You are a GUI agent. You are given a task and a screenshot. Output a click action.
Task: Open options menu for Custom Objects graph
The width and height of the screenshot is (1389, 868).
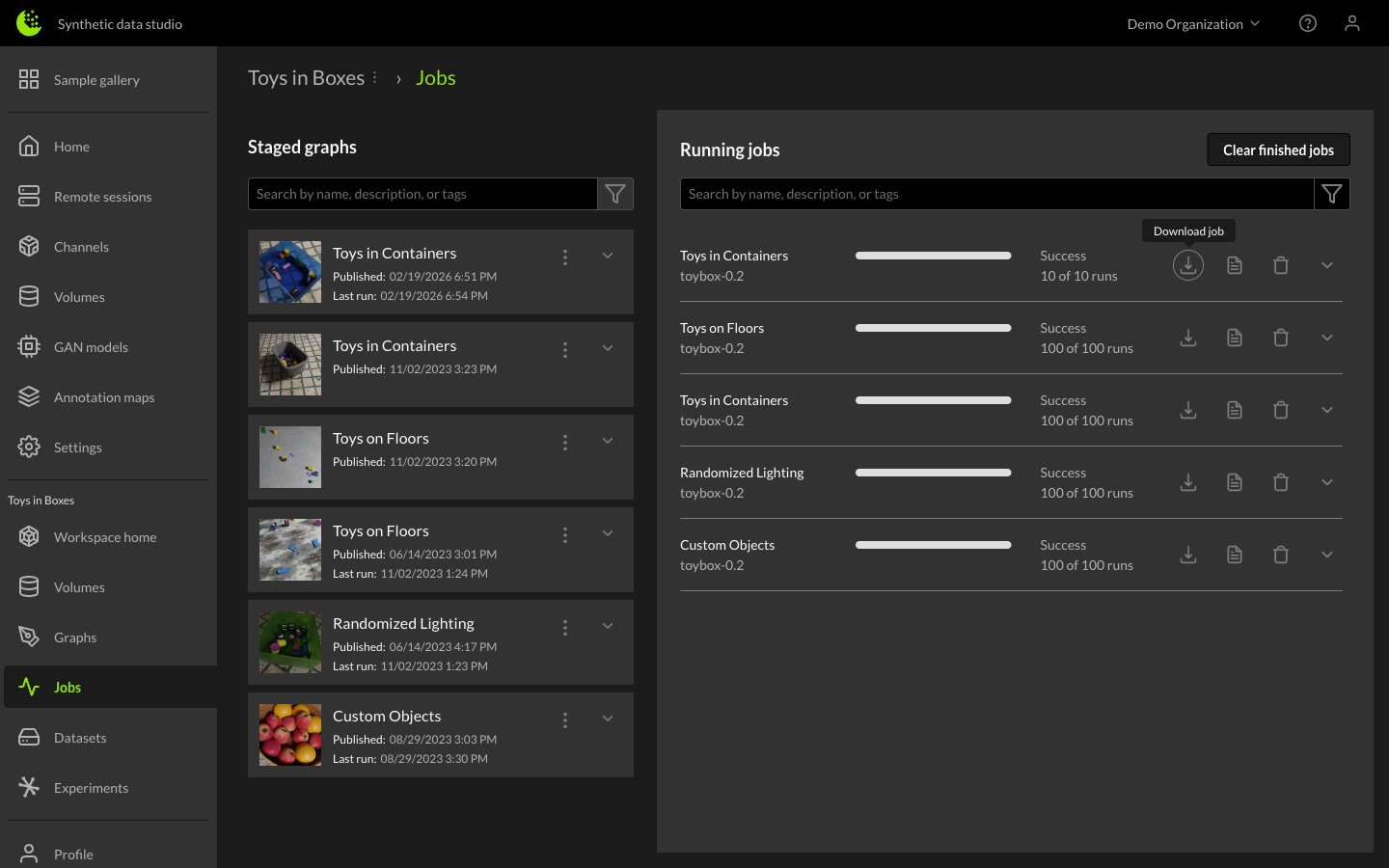pyautogui.click(x=565, y=719)
